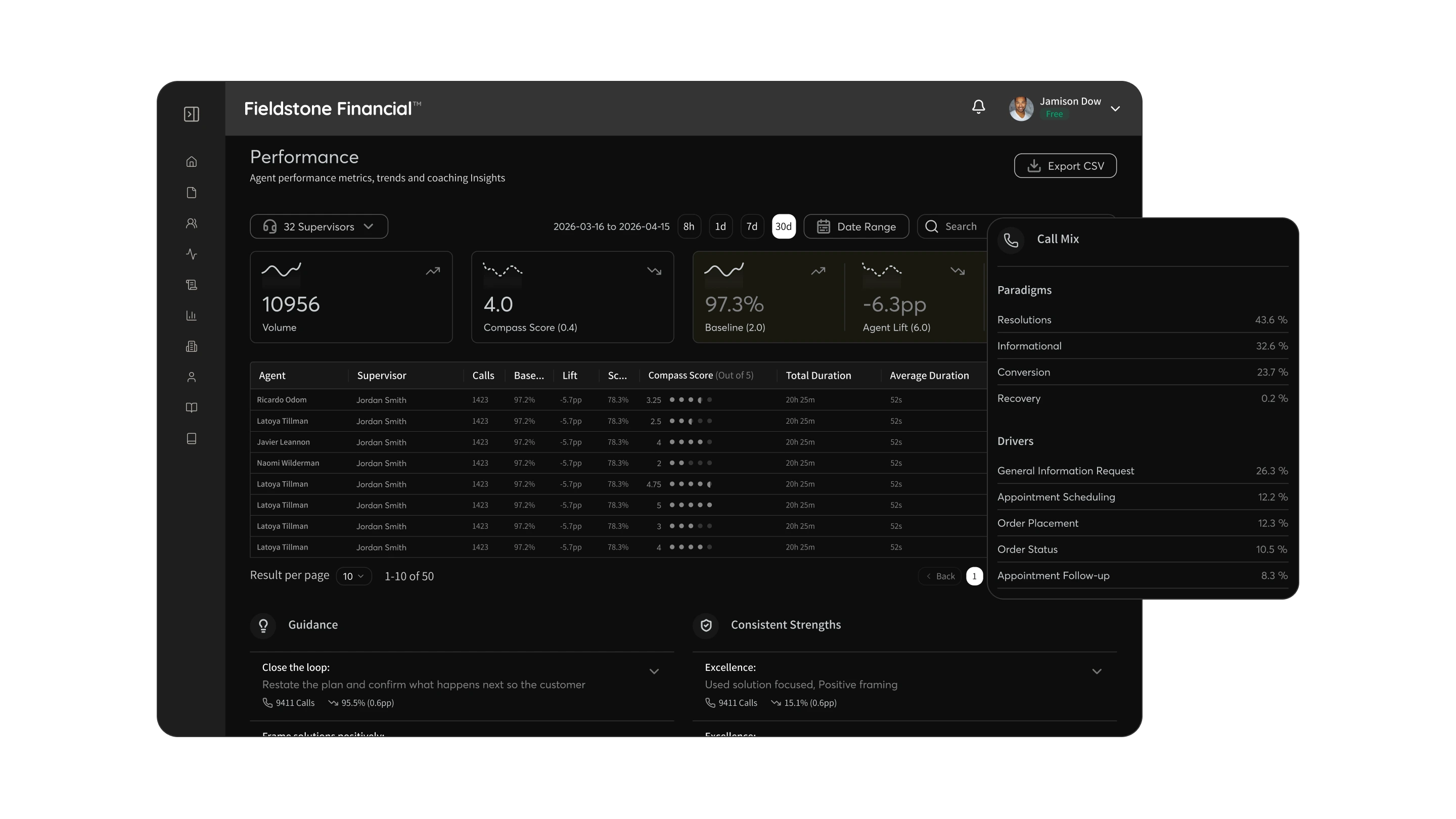Image resolution: width=1456 pixels, height=819 pixels.
Task: Open the activity pulse icon in sidebar
Action: tap(192, 254)
